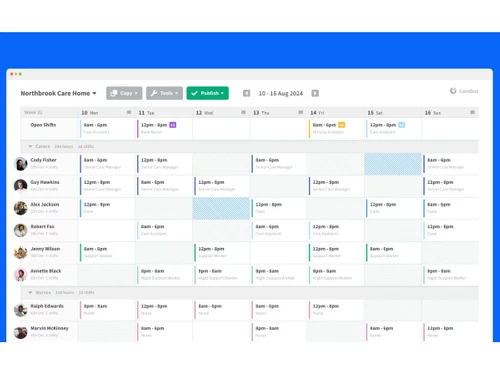Viewport: 500px width, 375px height.
Task: Open the day menu icon for 10 Mon
Action: click(x=129, y=112)
